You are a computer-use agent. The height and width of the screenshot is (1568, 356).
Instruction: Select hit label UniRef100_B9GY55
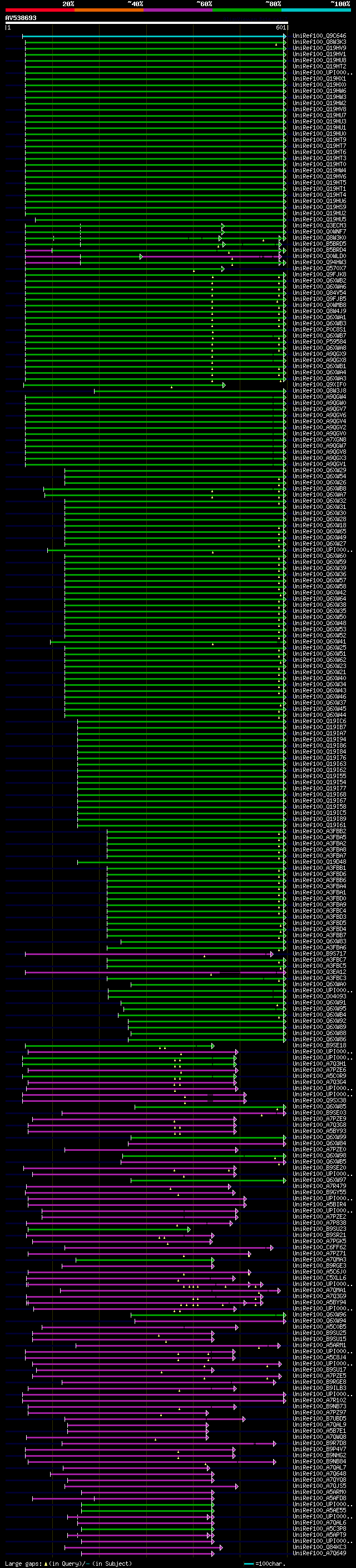(319, 1192)
